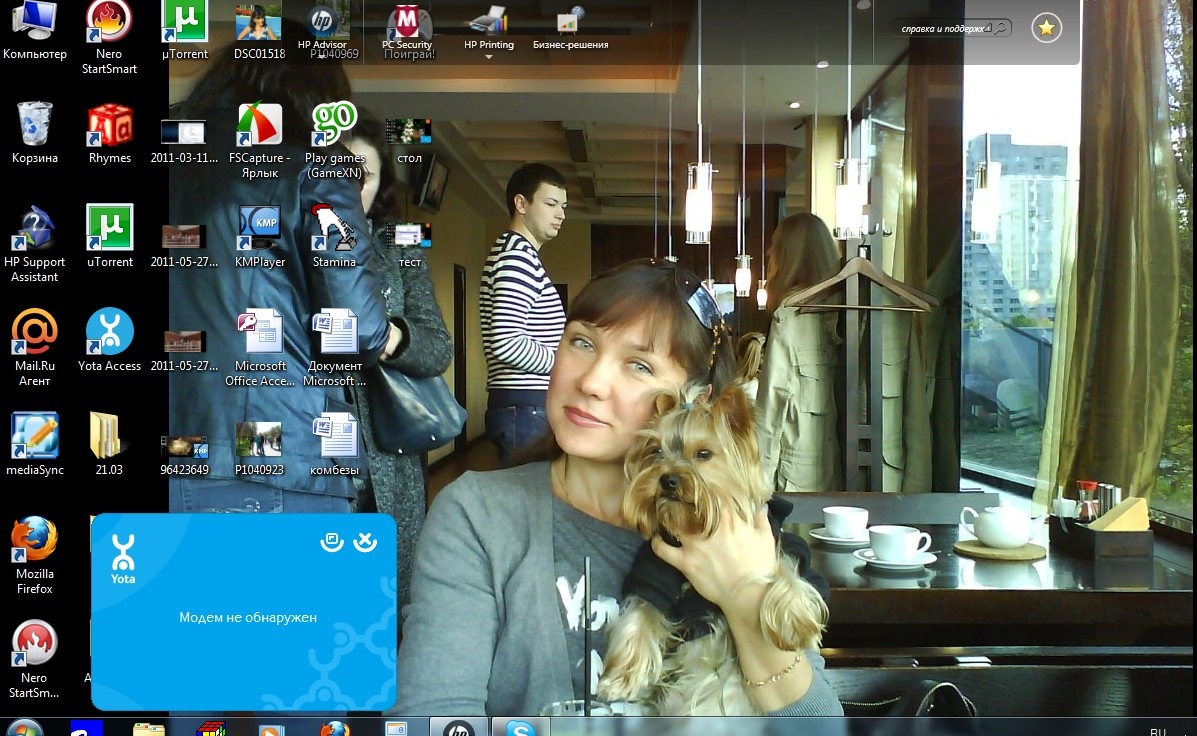Close the Yota modem widget
This screenshot has width=1197, height=736.
click(366, 541)
